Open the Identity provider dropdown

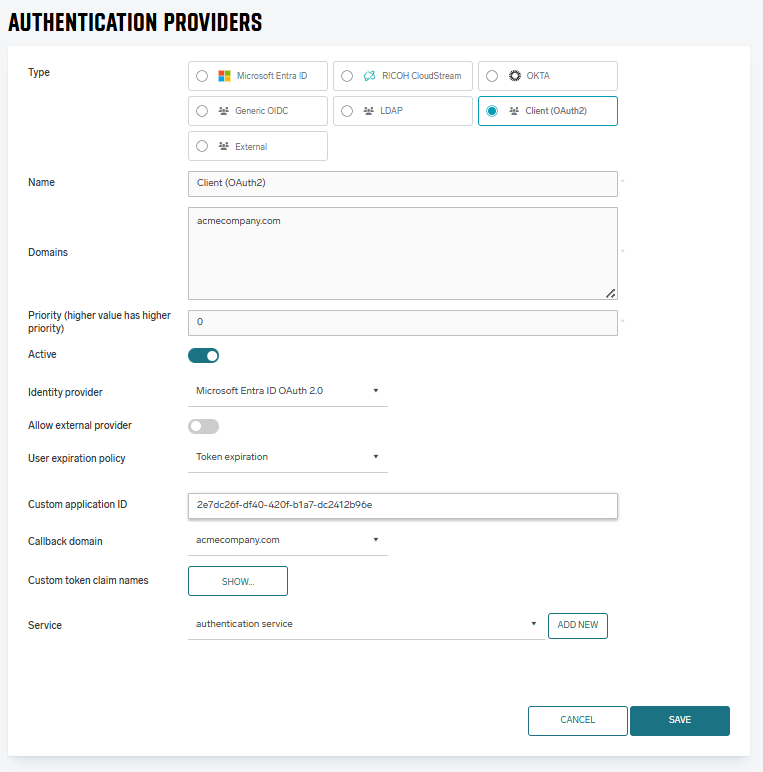tap(287, 391)
